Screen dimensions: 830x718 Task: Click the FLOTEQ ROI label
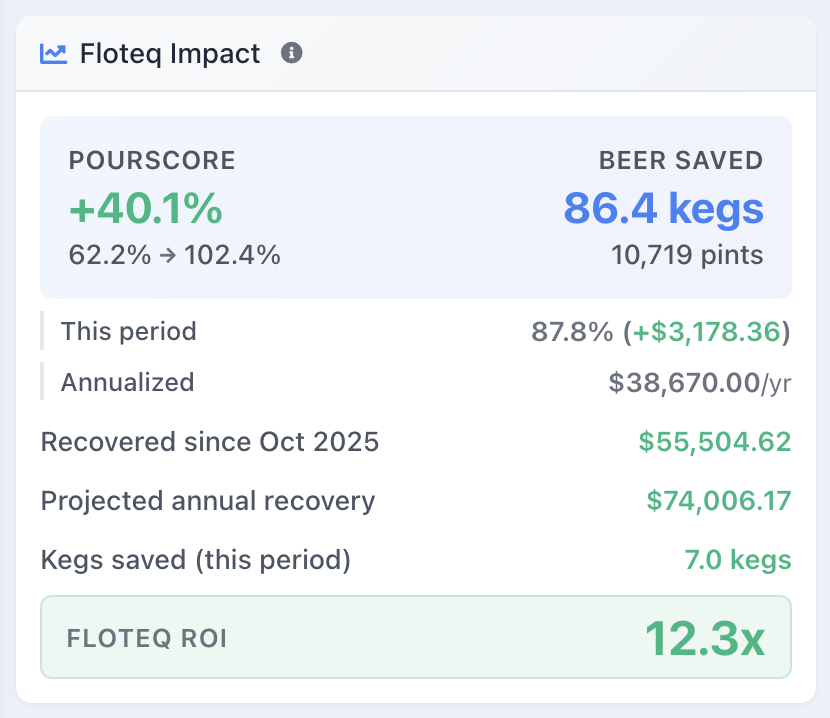coord(147,638)
